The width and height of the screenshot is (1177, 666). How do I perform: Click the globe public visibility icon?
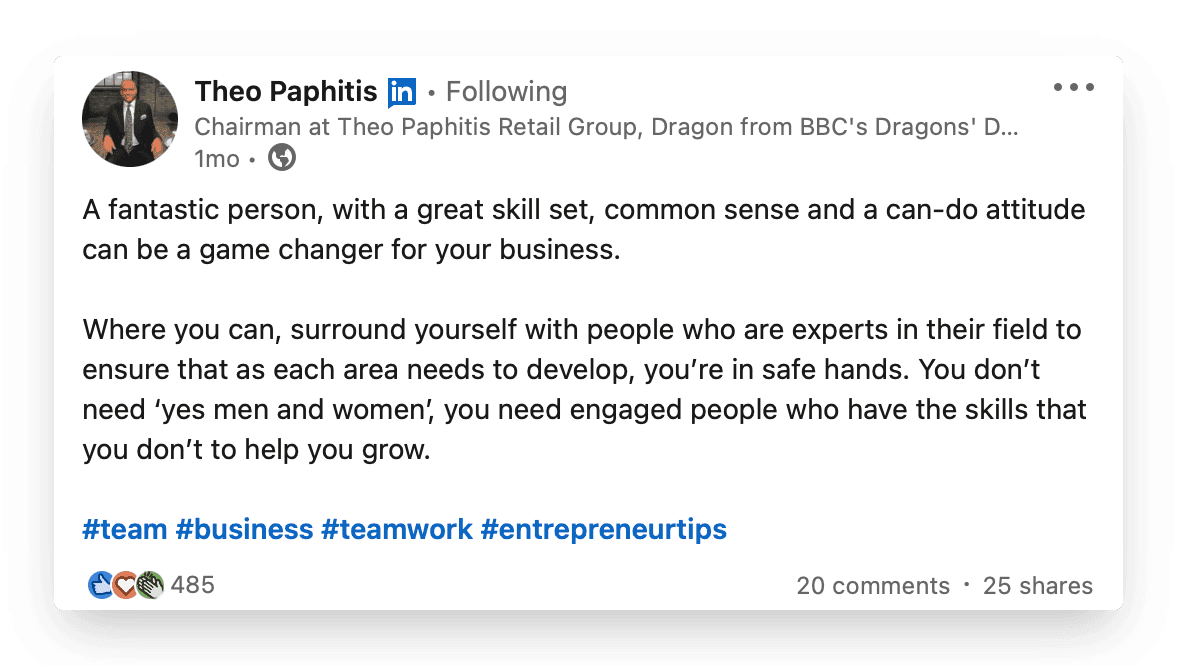point(282,158)
